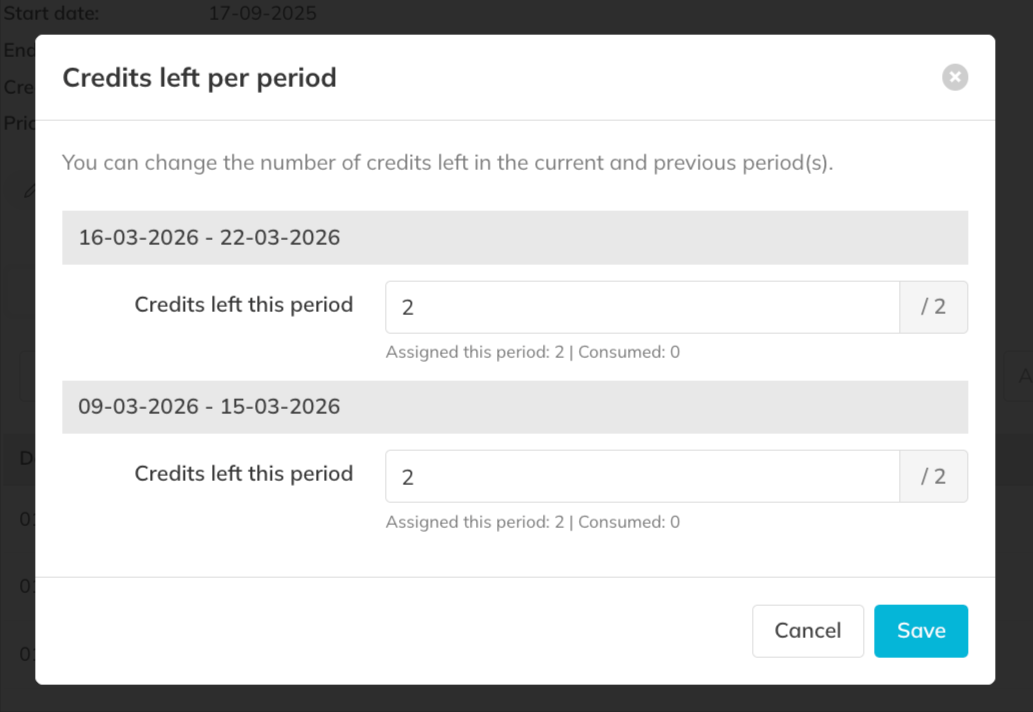Click the '/ 2' suffix of first period

click(933, 307)
